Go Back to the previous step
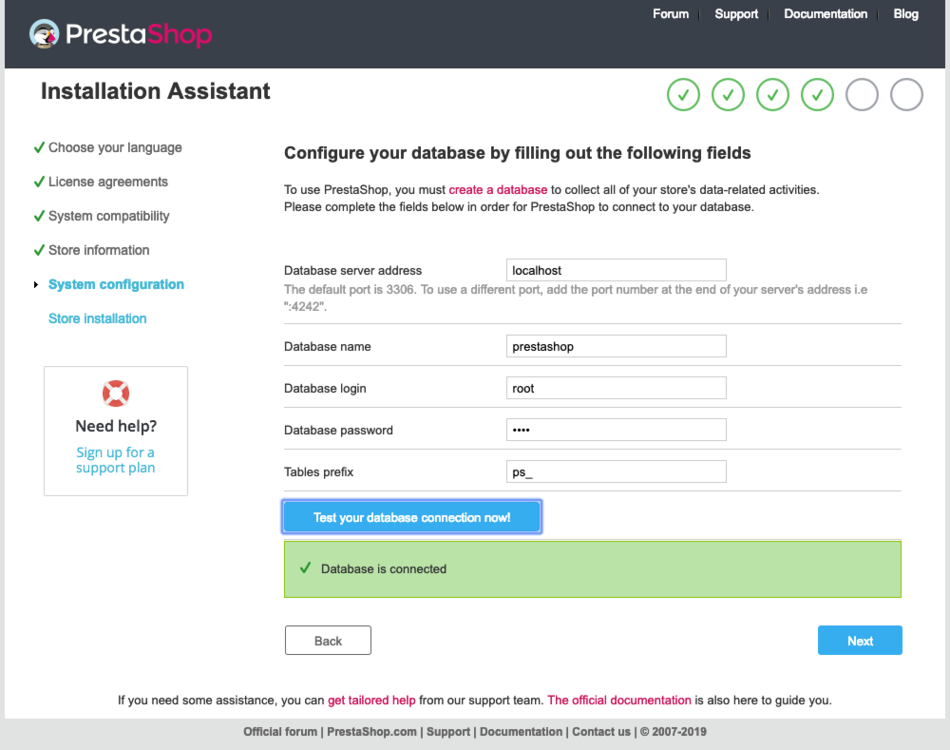 click(x=328, y=641)
